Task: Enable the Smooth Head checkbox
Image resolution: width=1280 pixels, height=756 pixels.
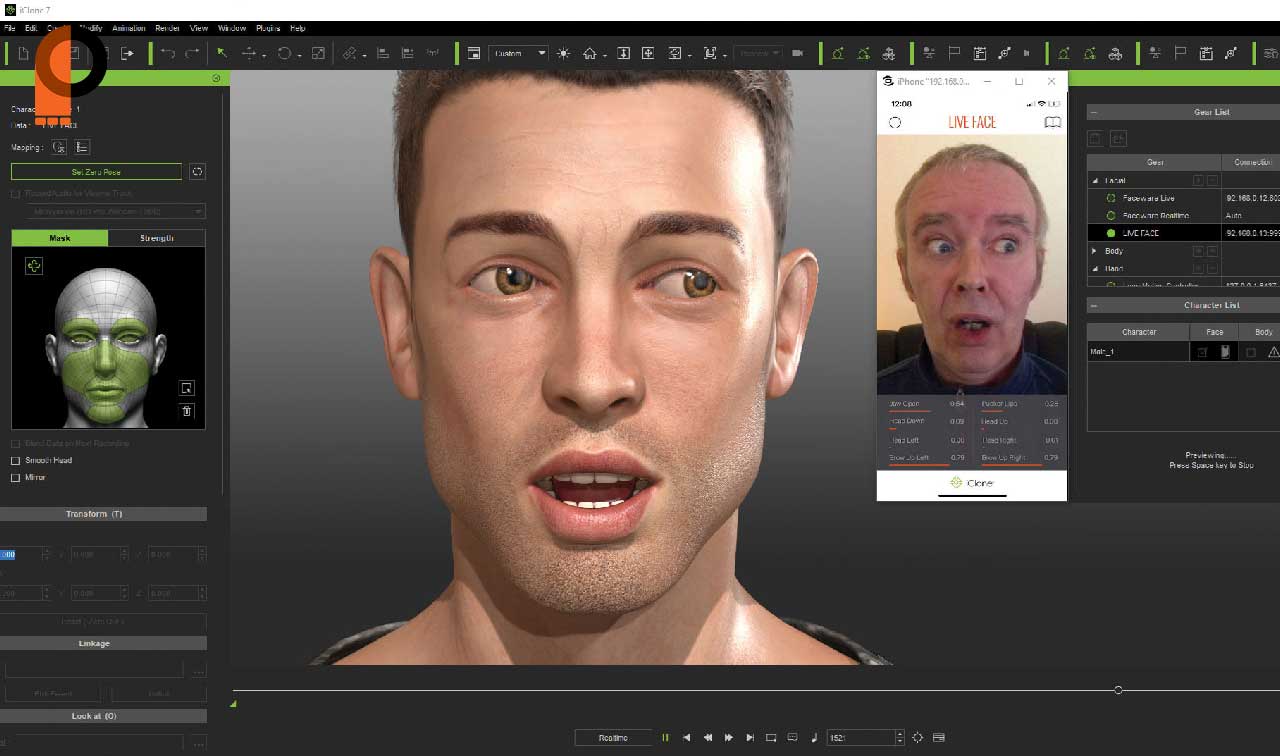Action: [x=15, y=461]
